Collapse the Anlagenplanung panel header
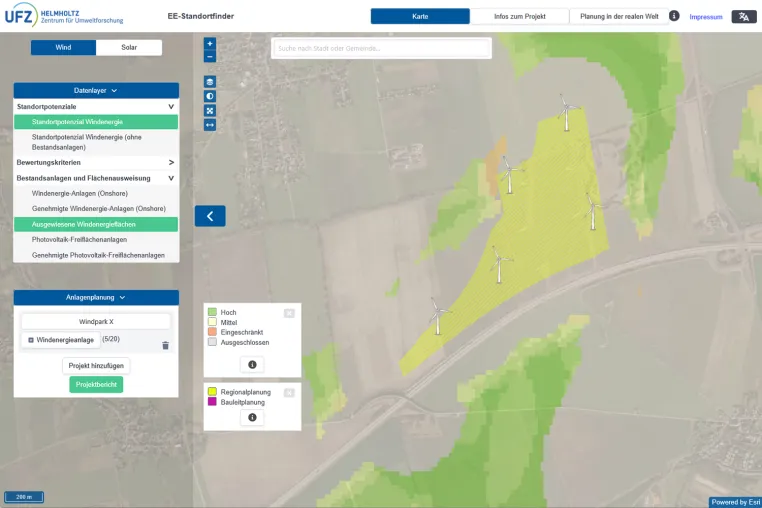The image size is (762, 508). [x=96, y=298]
